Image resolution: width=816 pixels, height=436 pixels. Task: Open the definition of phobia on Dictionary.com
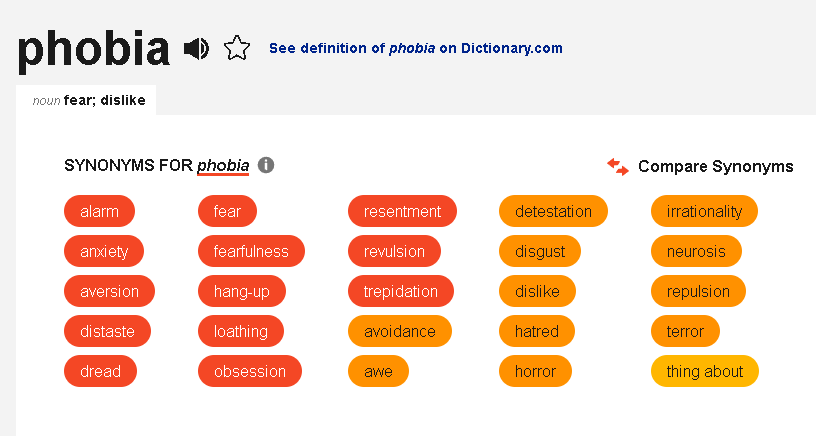pyautogui.click(x=416, y=48)
